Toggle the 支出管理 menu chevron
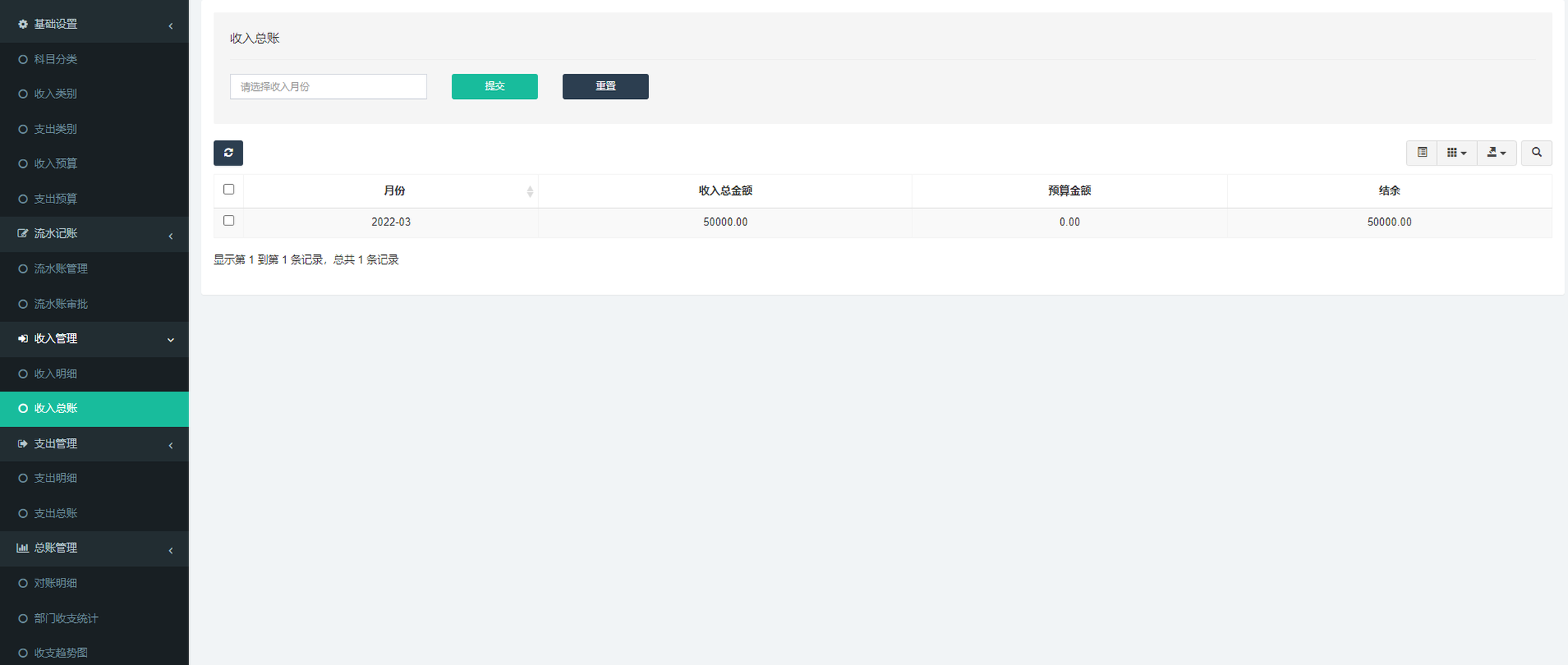This screenshot has height=665, width=1568. pyautogui.click(x=171, y=446)
